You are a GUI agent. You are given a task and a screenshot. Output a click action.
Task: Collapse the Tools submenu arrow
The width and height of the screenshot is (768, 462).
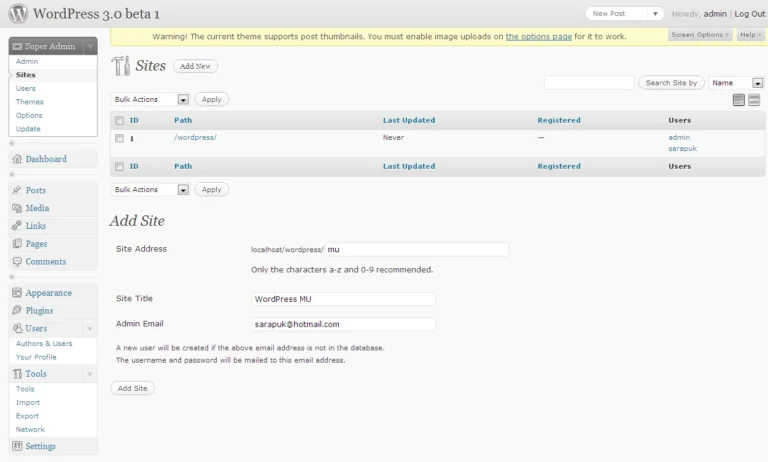(90, 374)
